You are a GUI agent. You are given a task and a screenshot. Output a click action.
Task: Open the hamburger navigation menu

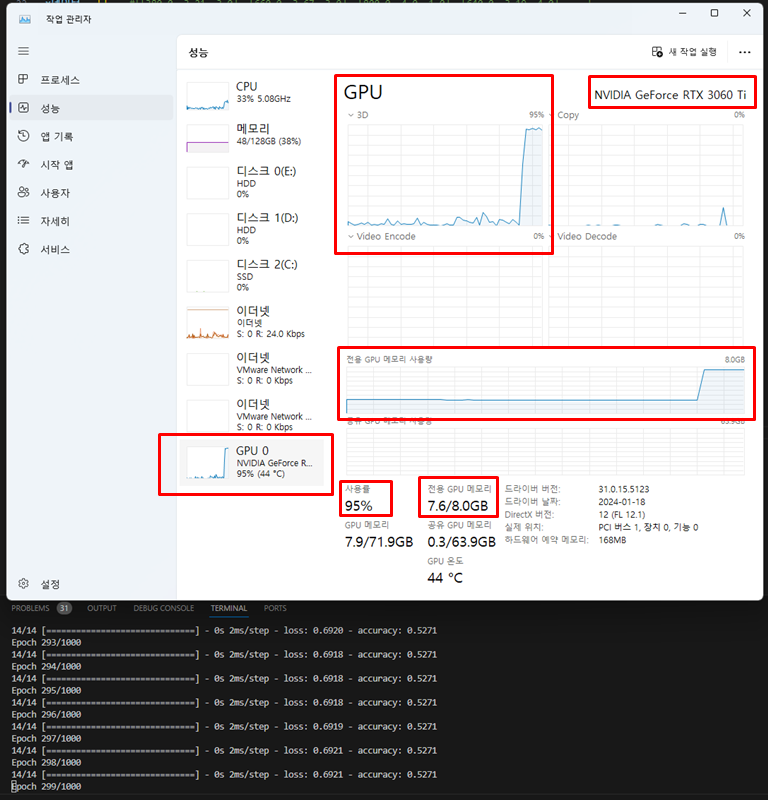tap(23, 51)
